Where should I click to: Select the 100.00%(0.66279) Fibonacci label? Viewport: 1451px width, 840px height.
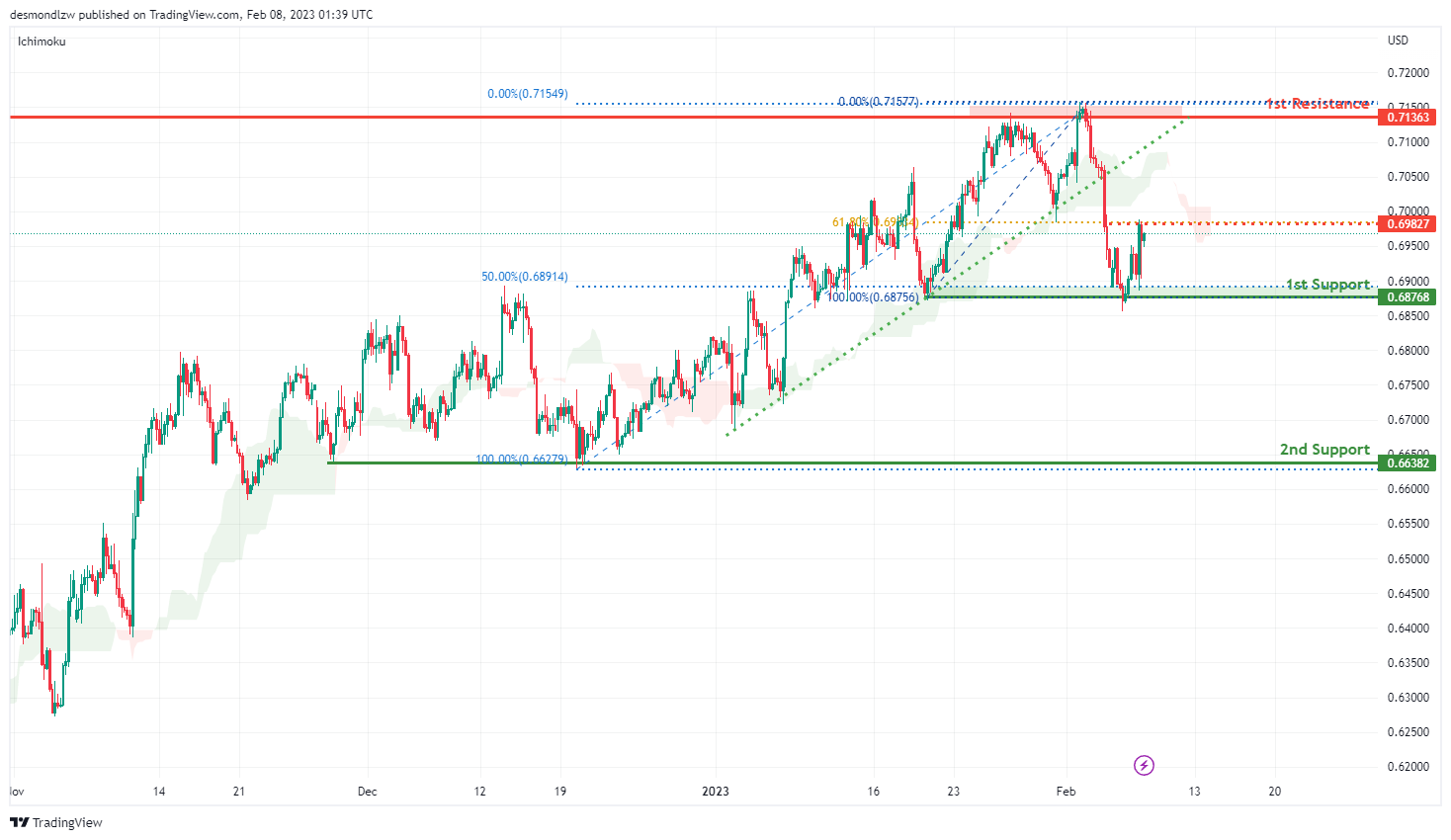[x=521, y=460]
